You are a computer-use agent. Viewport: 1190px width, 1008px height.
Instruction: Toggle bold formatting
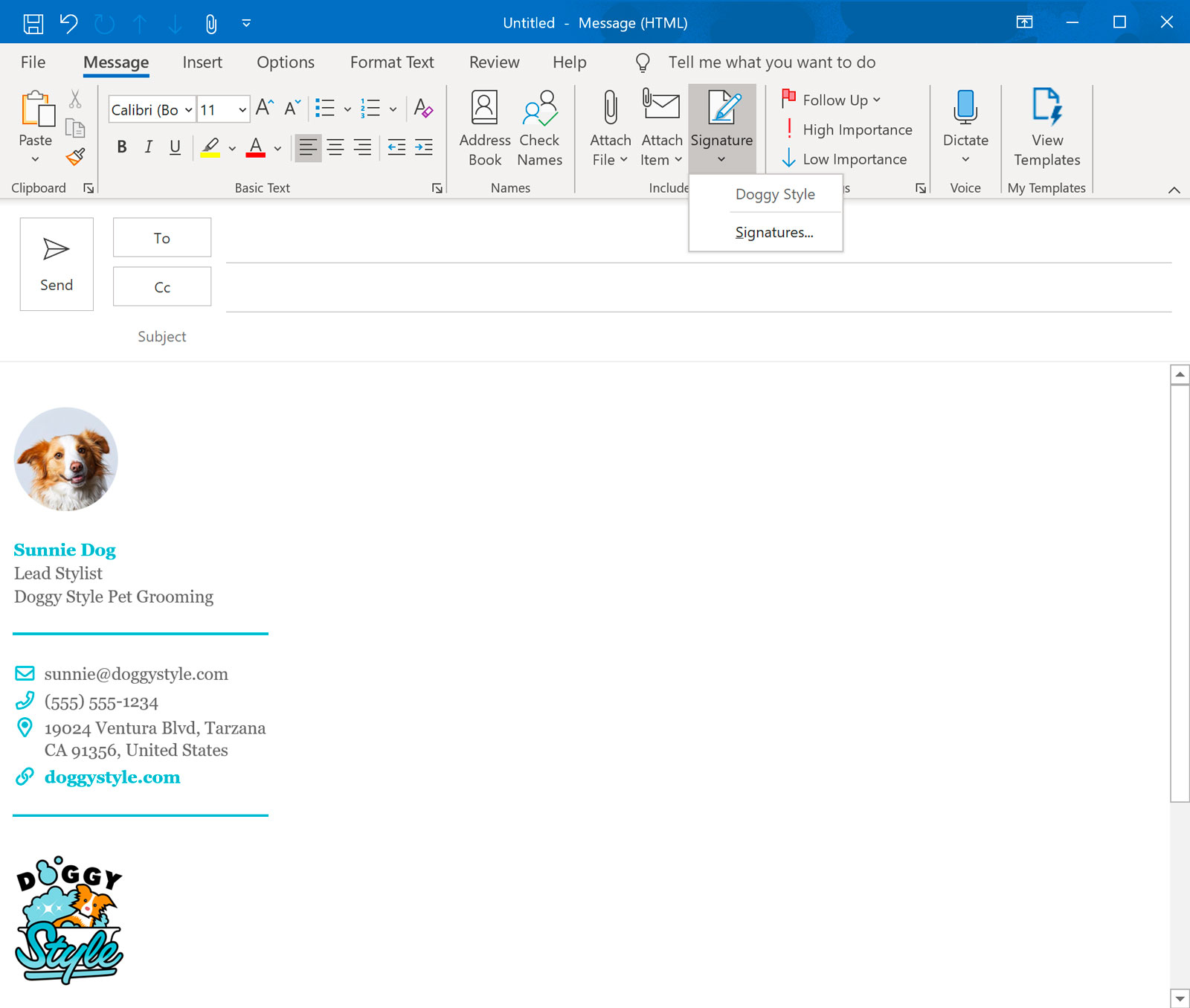122,147
